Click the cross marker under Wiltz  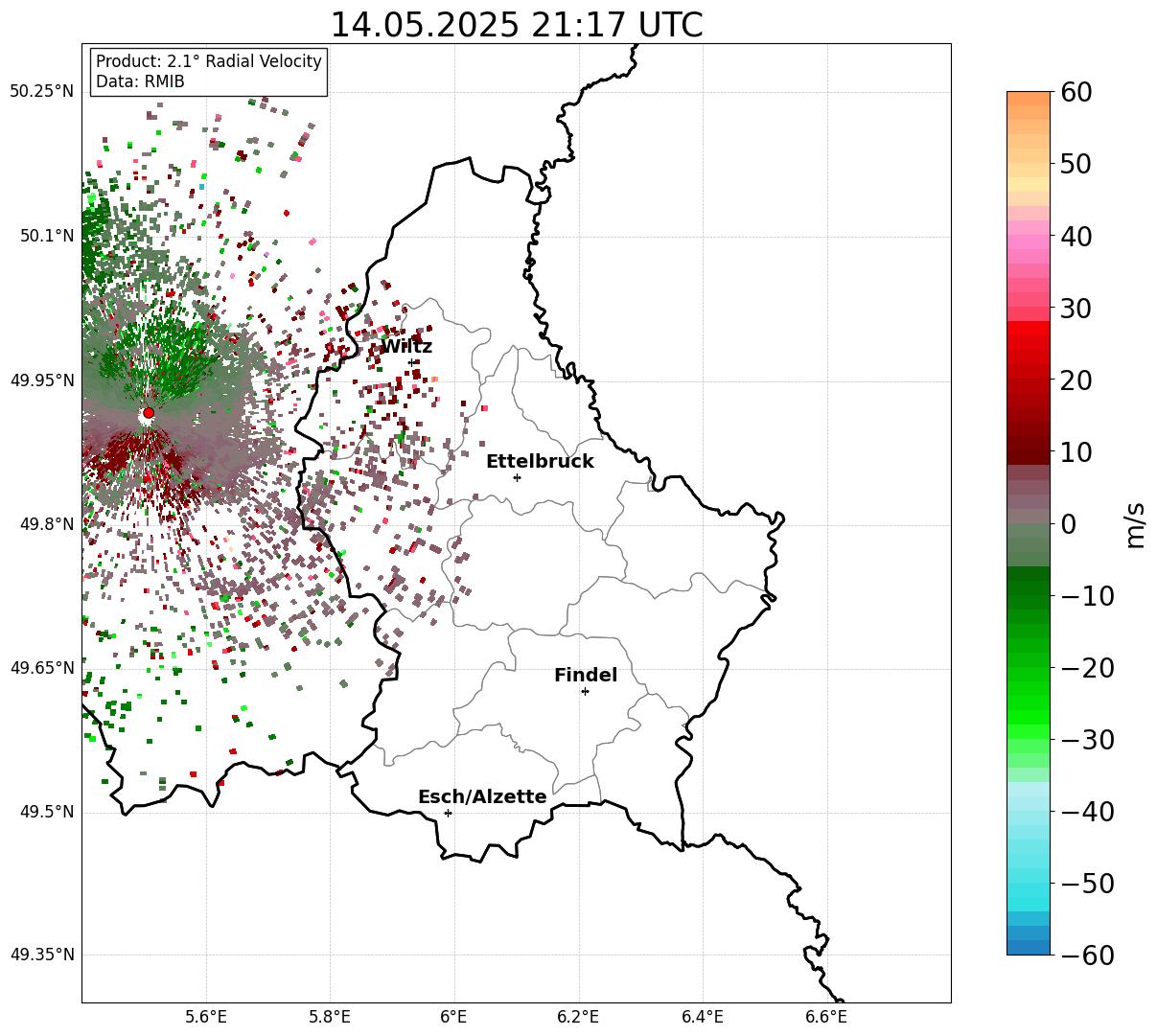[x=412, y=362]
